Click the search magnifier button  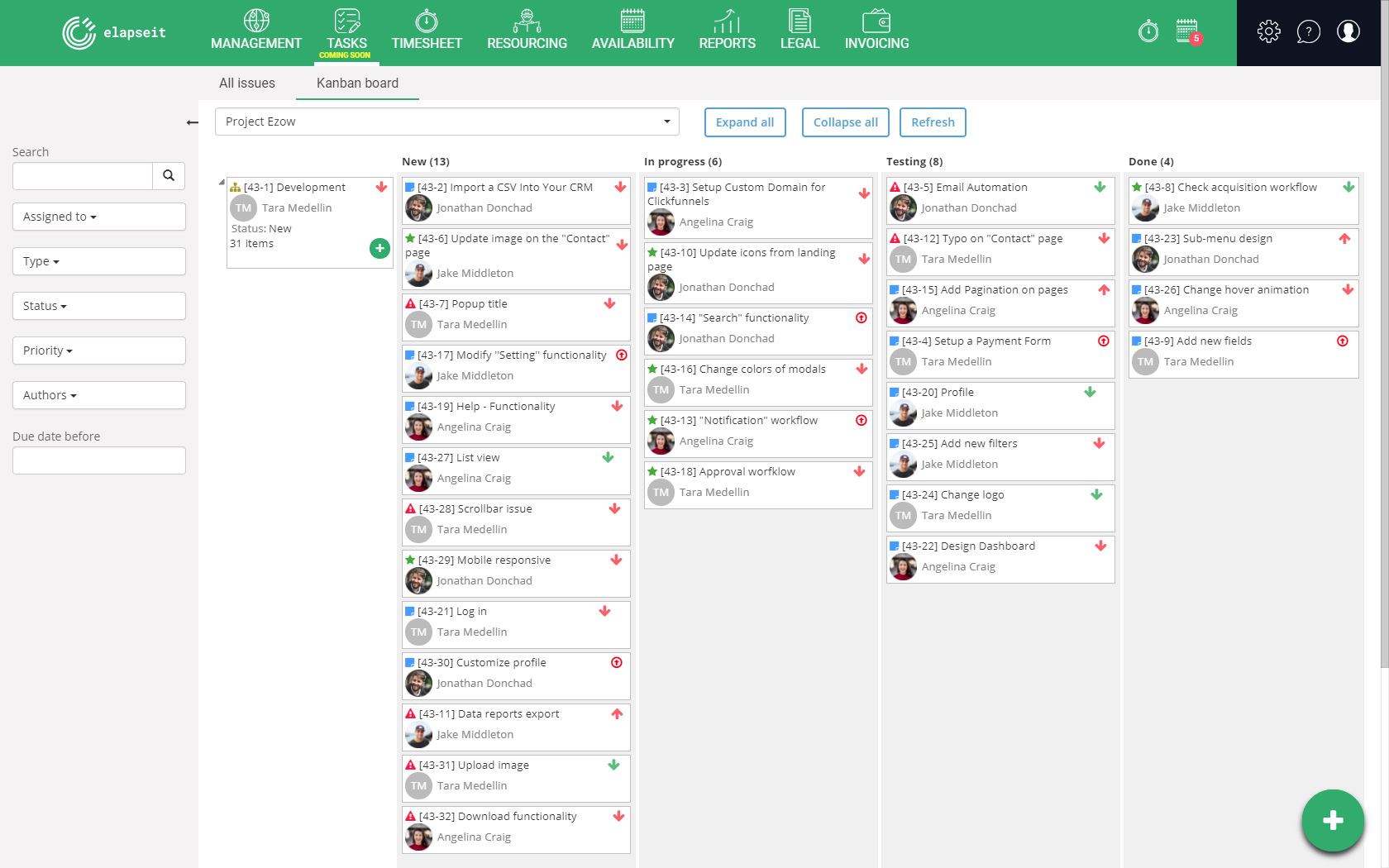(x=169, y=175)
